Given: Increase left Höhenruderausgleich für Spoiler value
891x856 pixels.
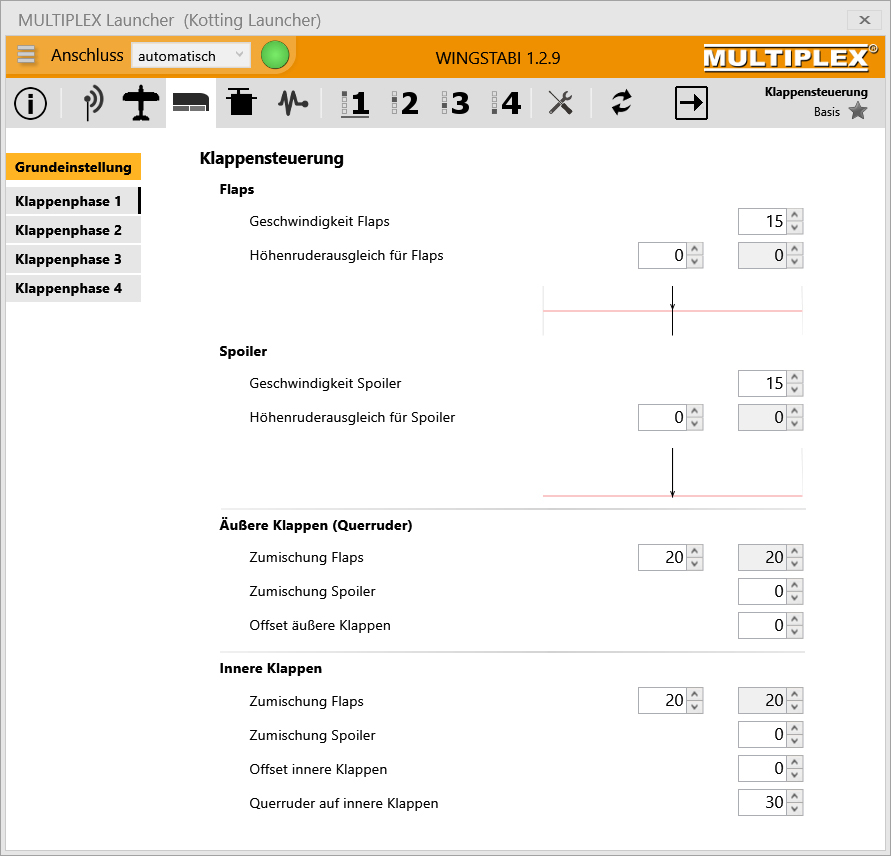Looking at the screenshot, I should [695, 411].
